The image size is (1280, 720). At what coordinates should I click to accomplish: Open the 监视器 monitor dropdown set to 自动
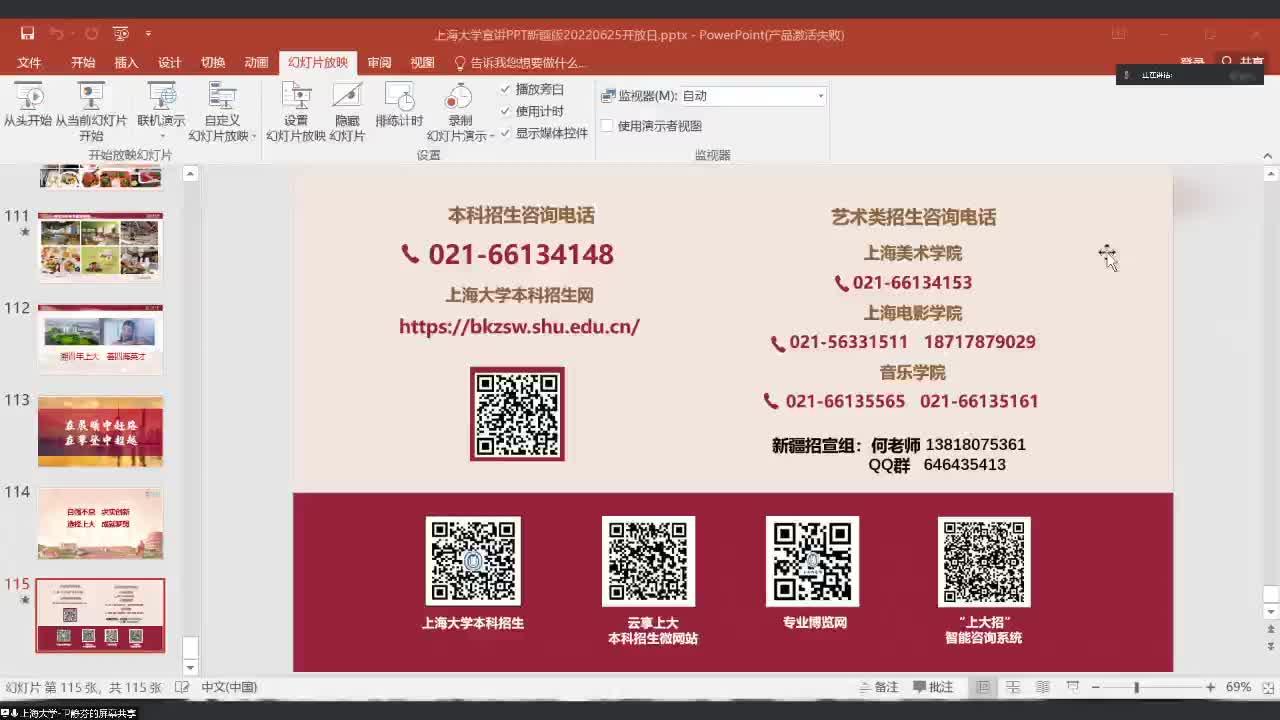(x=753, y=96)
